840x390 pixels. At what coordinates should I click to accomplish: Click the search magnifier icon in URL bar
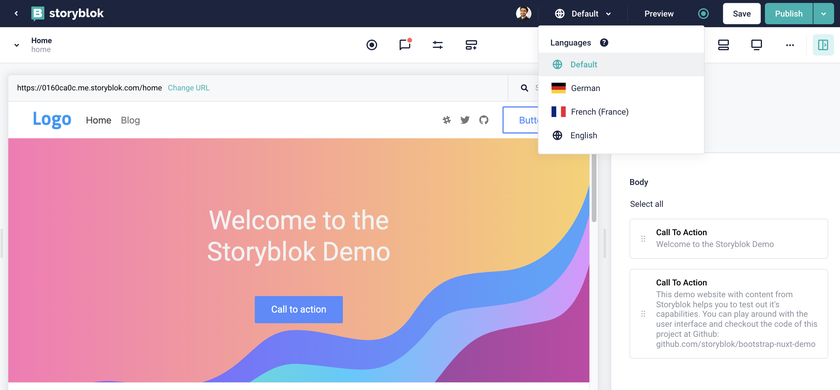tap(524, 88)
